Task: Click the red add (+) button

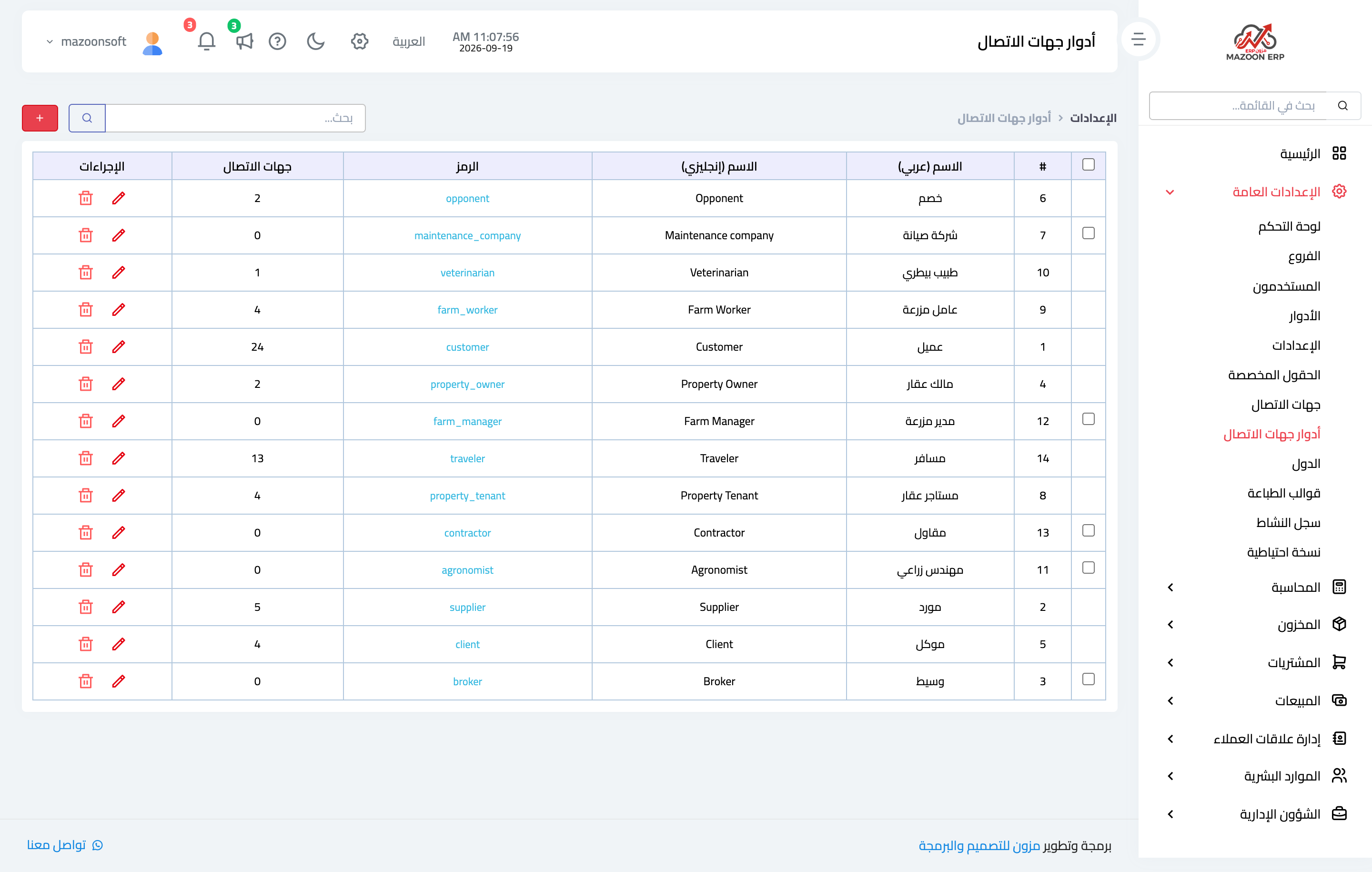Action: coord(40,118)
